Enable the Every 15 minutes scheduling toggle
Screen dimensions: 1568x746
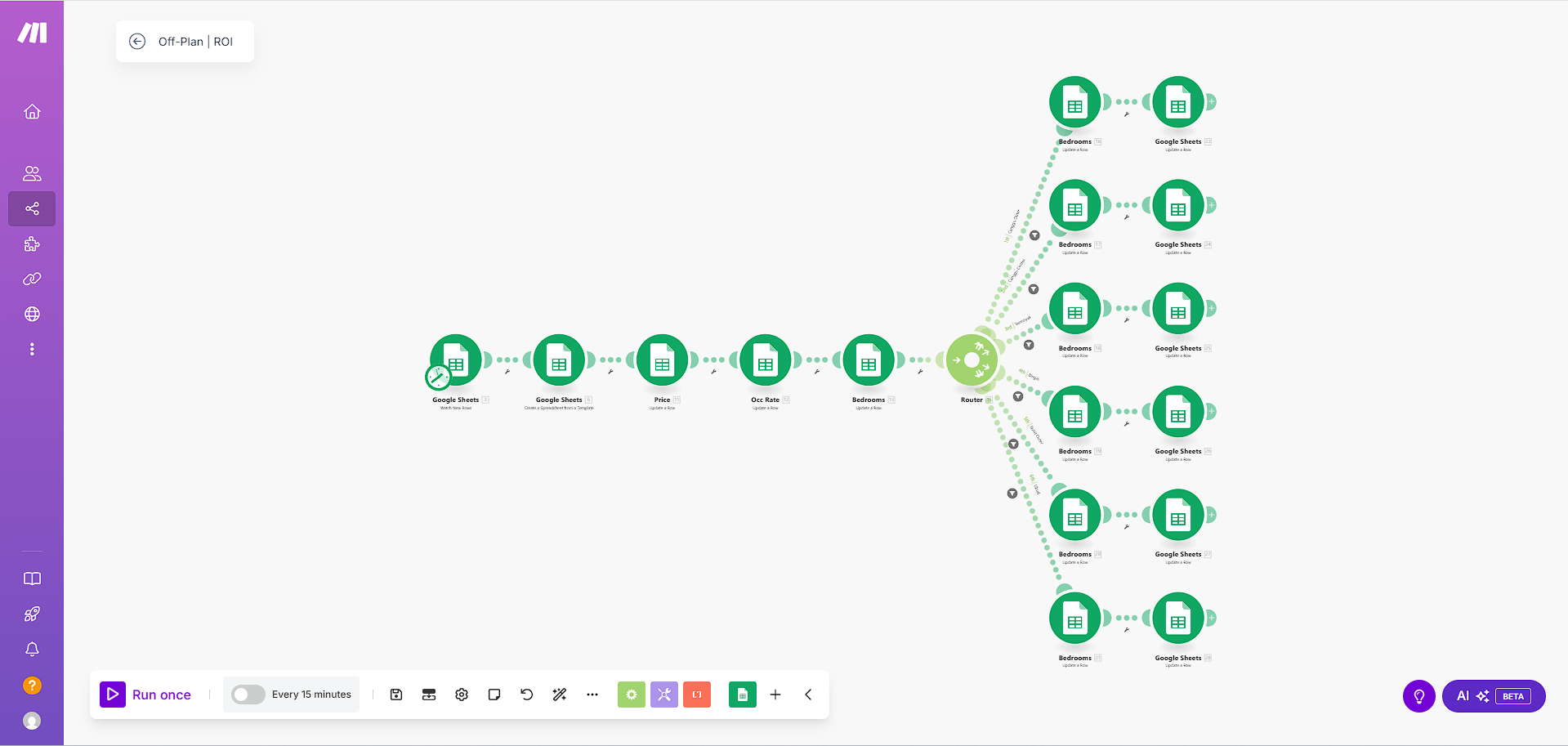pos(248,694)
